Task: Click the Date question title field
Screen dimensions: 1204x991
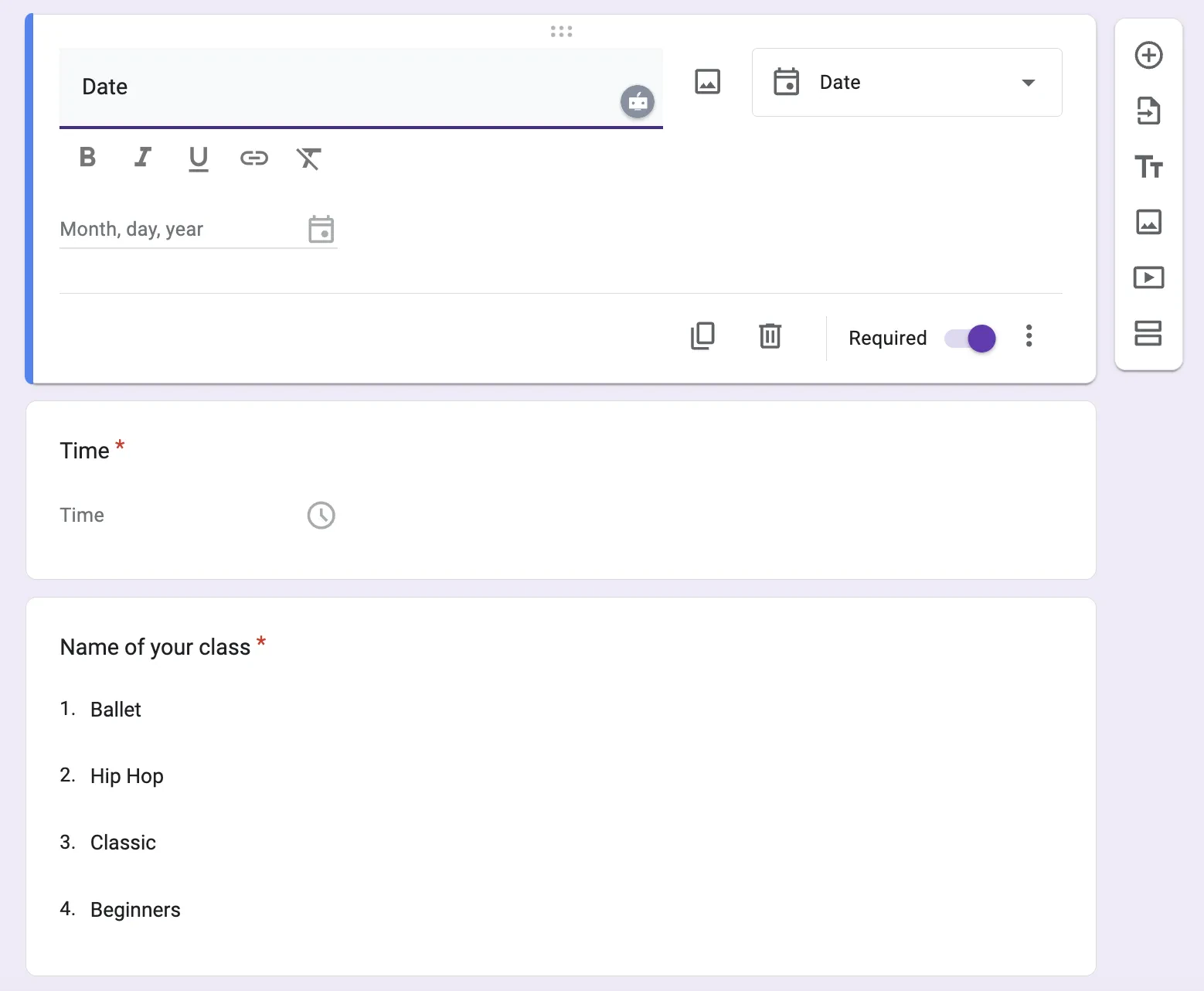Action: point(361,87)
